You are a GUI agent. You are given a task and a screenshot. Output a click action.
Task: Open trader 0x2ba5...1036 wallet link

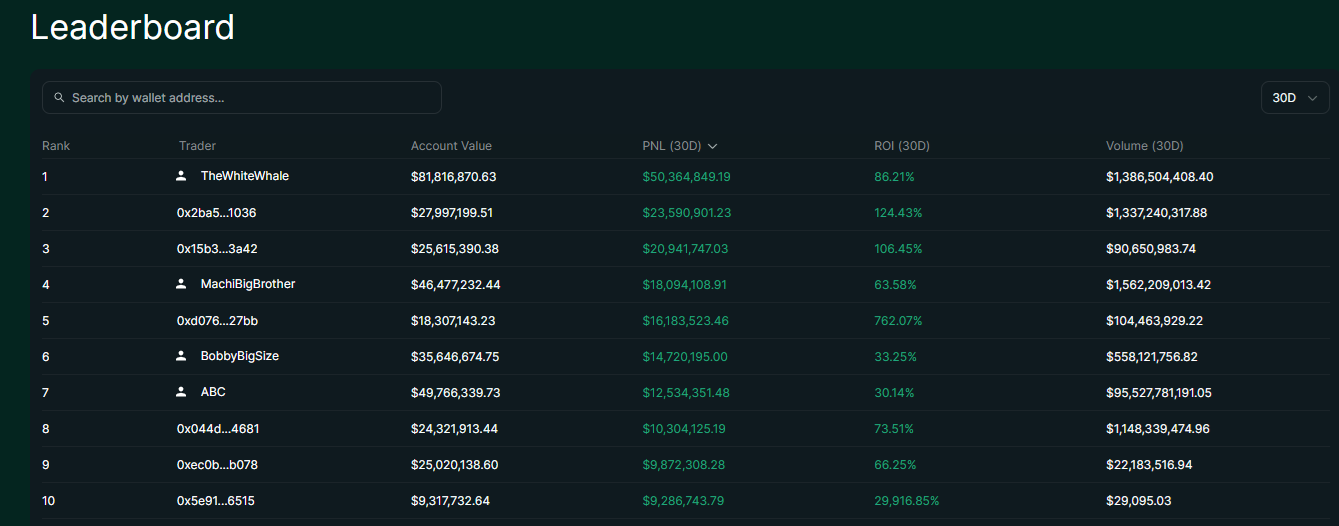pyautogui.click(x=210, y=213)
